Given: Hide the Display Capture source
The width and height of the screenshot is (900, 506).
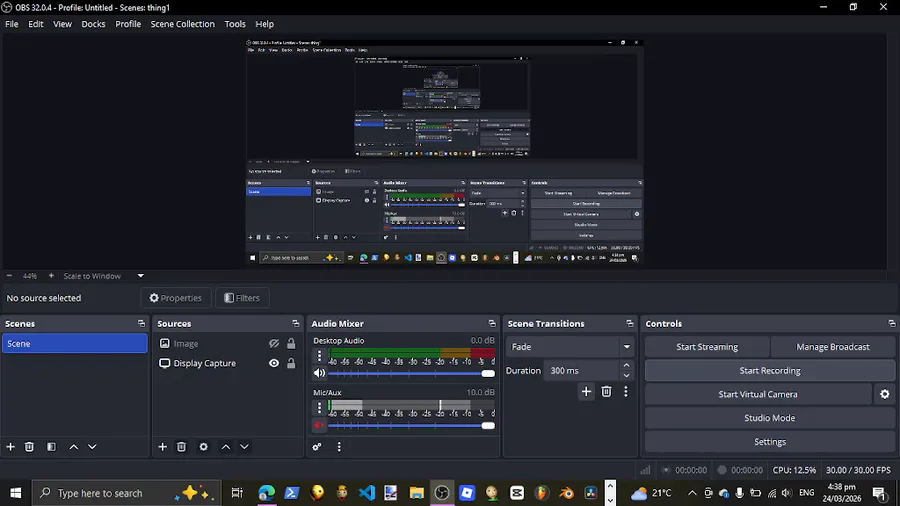Looking at the screenshot, I should [274, 363].
